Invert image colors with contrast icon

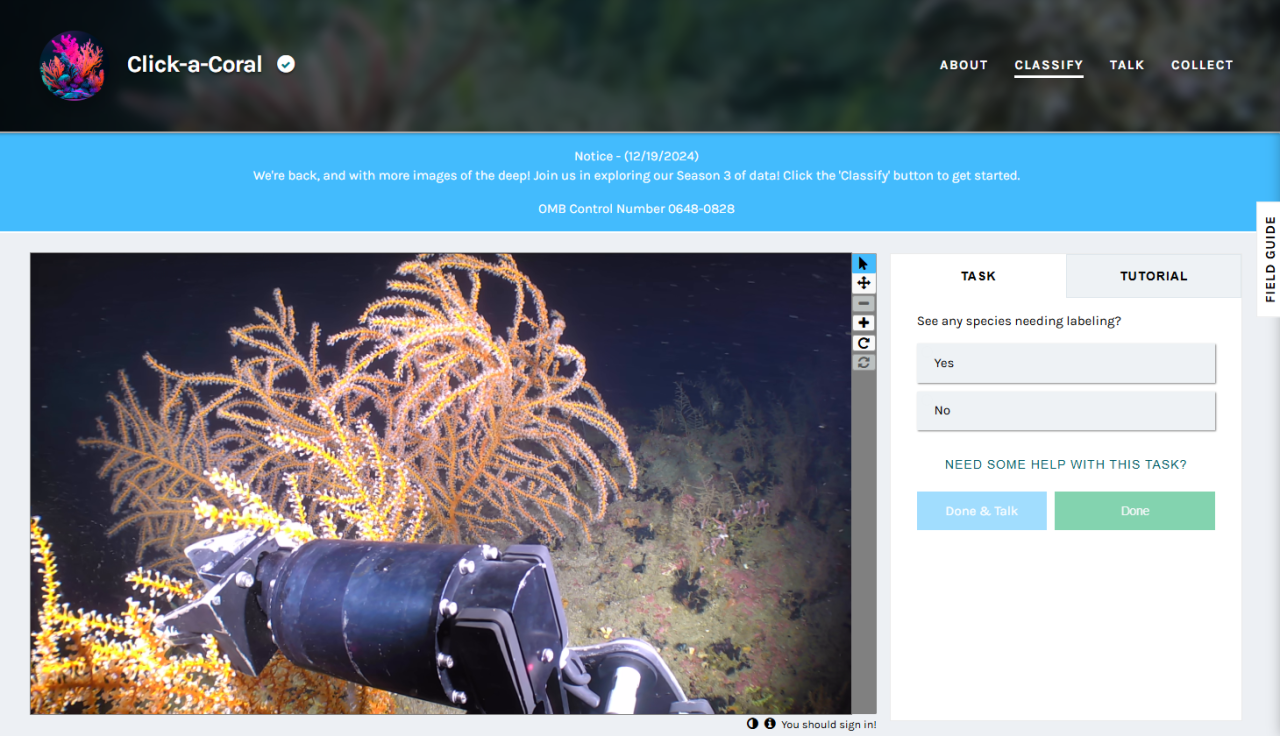(x=752, y=724)
